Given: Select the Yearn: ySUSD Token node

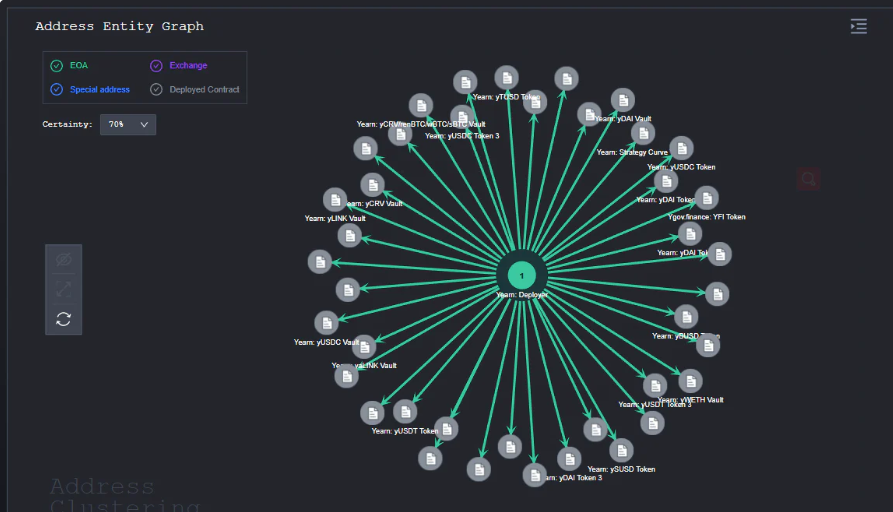Looking at the screenshot, I should click(x=621, y=451).
